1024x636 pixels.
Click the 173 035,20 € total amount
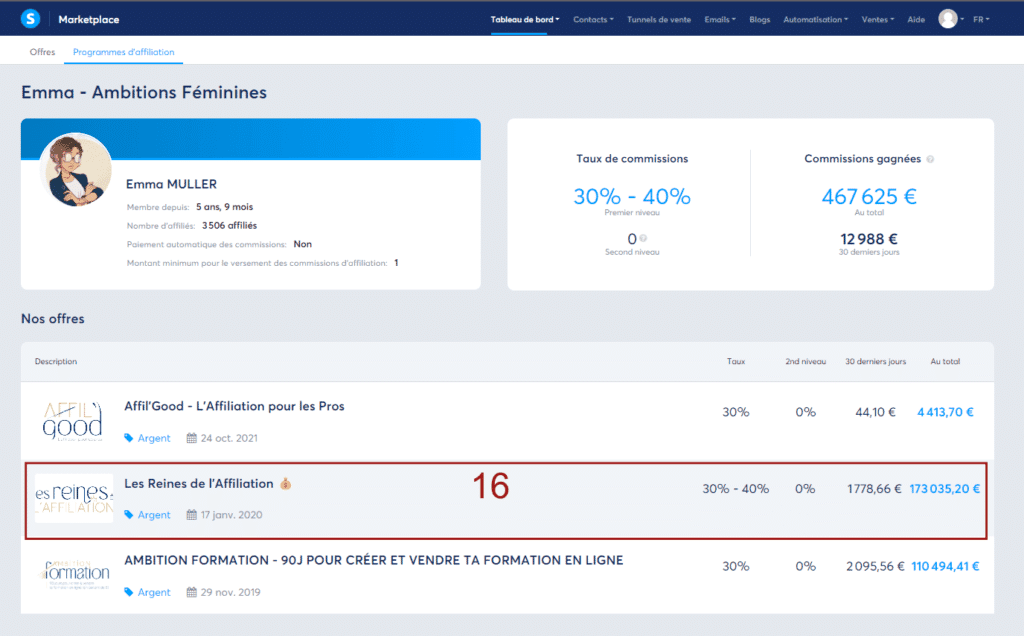944,488
